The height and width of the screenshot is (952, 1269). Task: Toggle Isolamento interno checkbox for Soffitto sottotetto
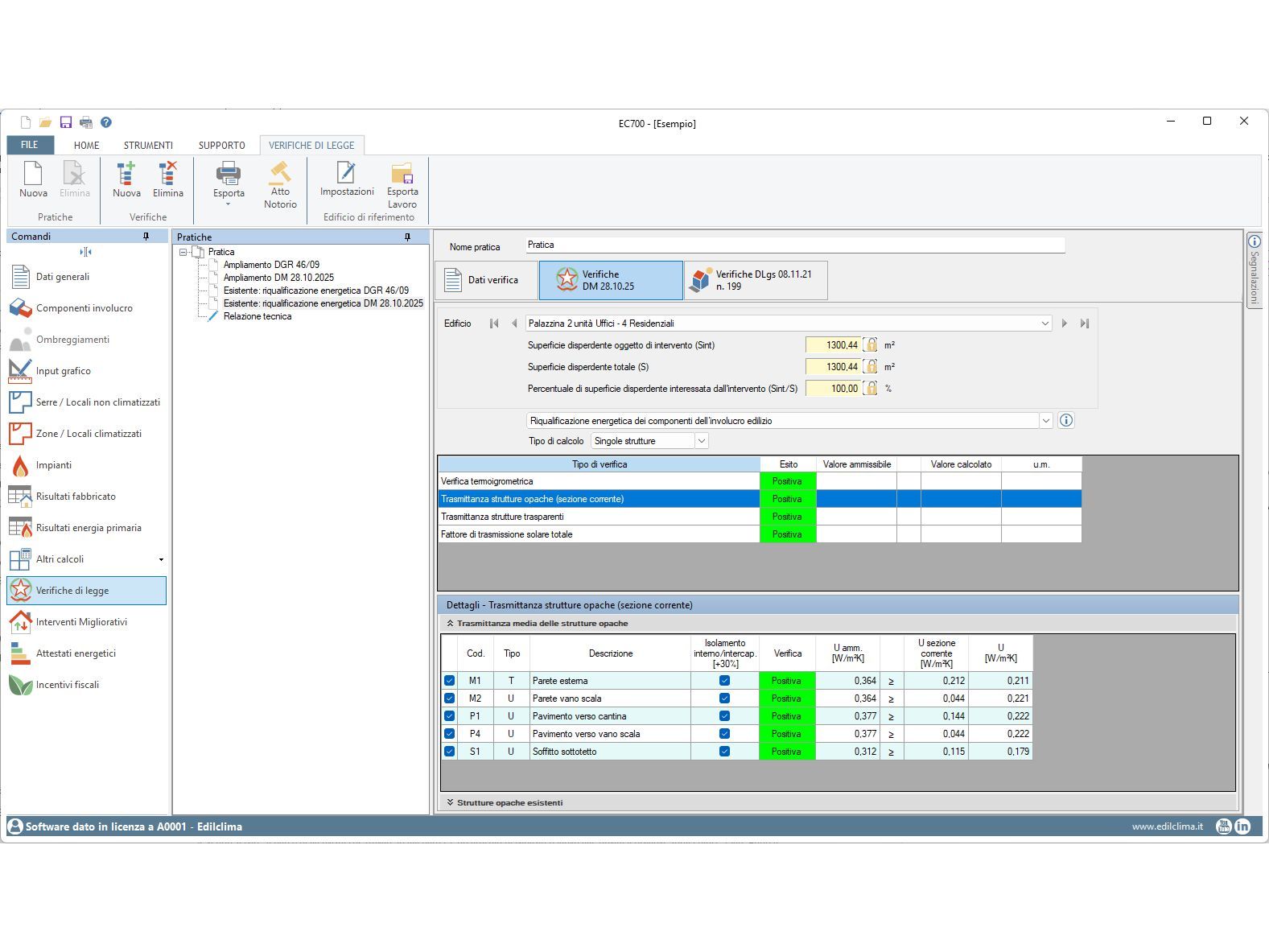pyautogui.click(x=724, y=752)
